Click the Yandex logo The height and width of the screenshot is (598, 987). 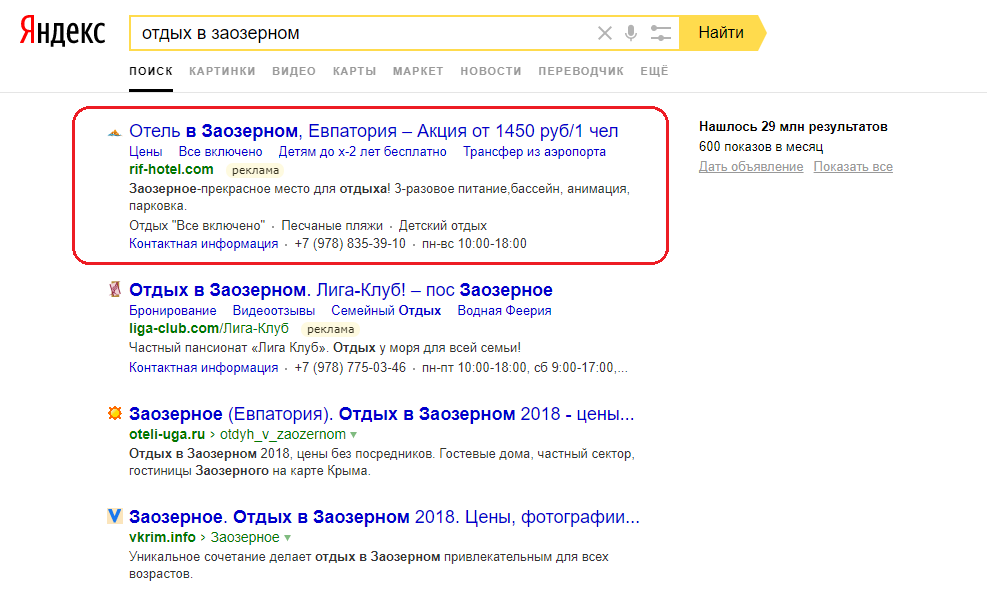pyautogui.click(x=62, y=32)
